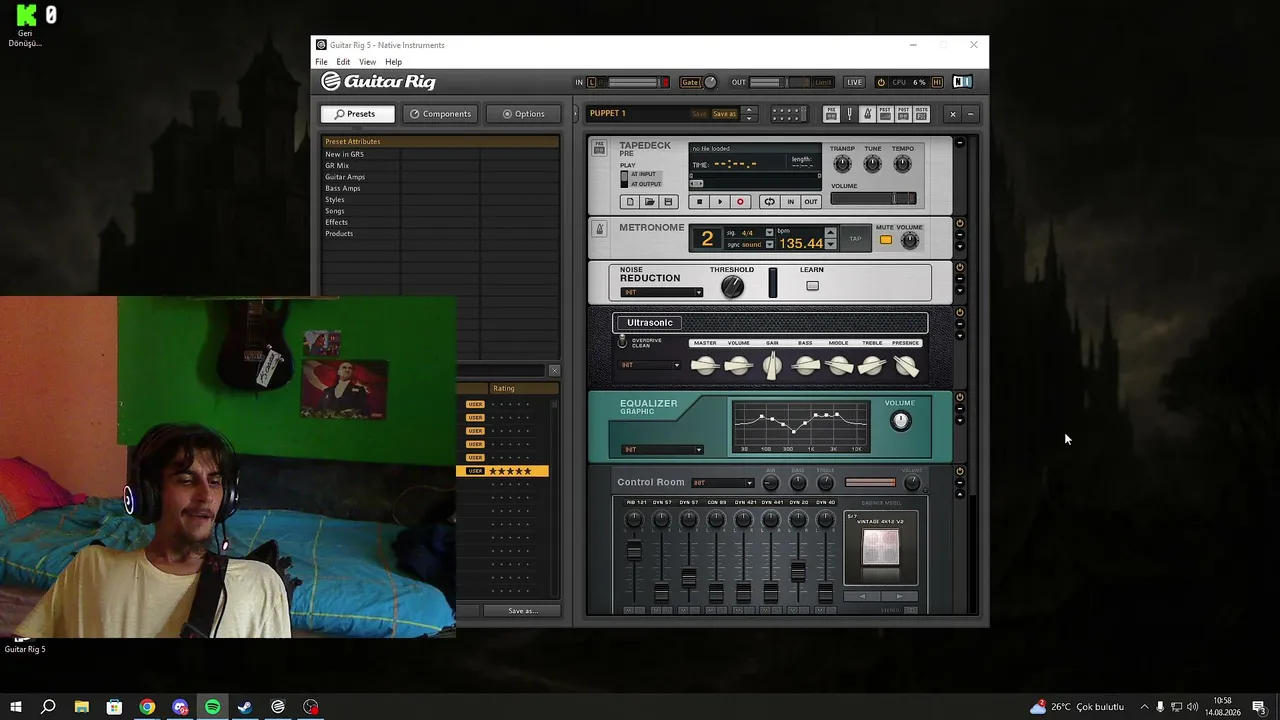The width and height of the screenshot is (1280, 720).
Task: Toggle the Gate button
Action: click(690, 82)
